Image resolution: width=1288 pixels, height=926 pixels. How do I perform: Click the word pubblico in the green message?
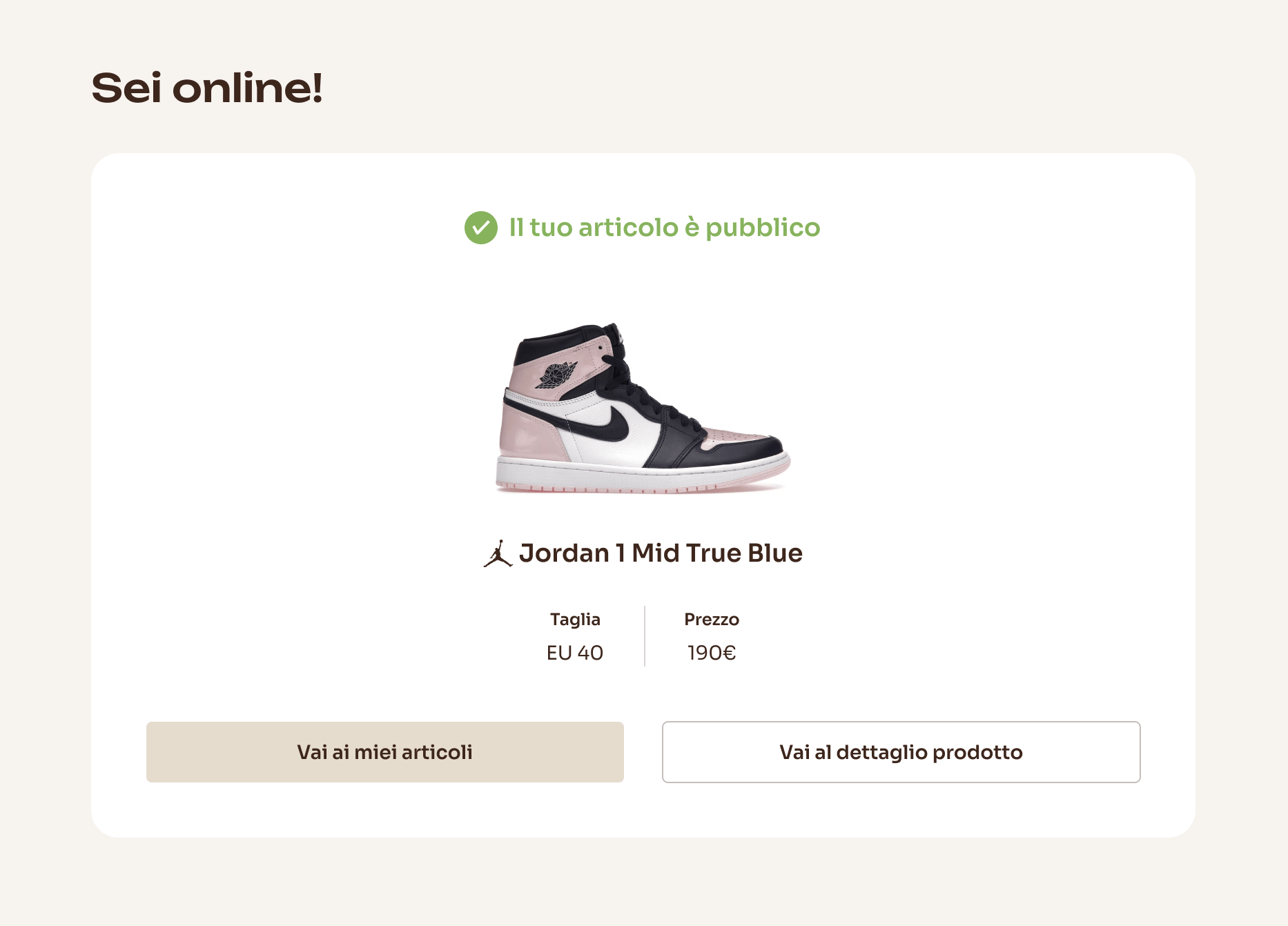(763, 228)
